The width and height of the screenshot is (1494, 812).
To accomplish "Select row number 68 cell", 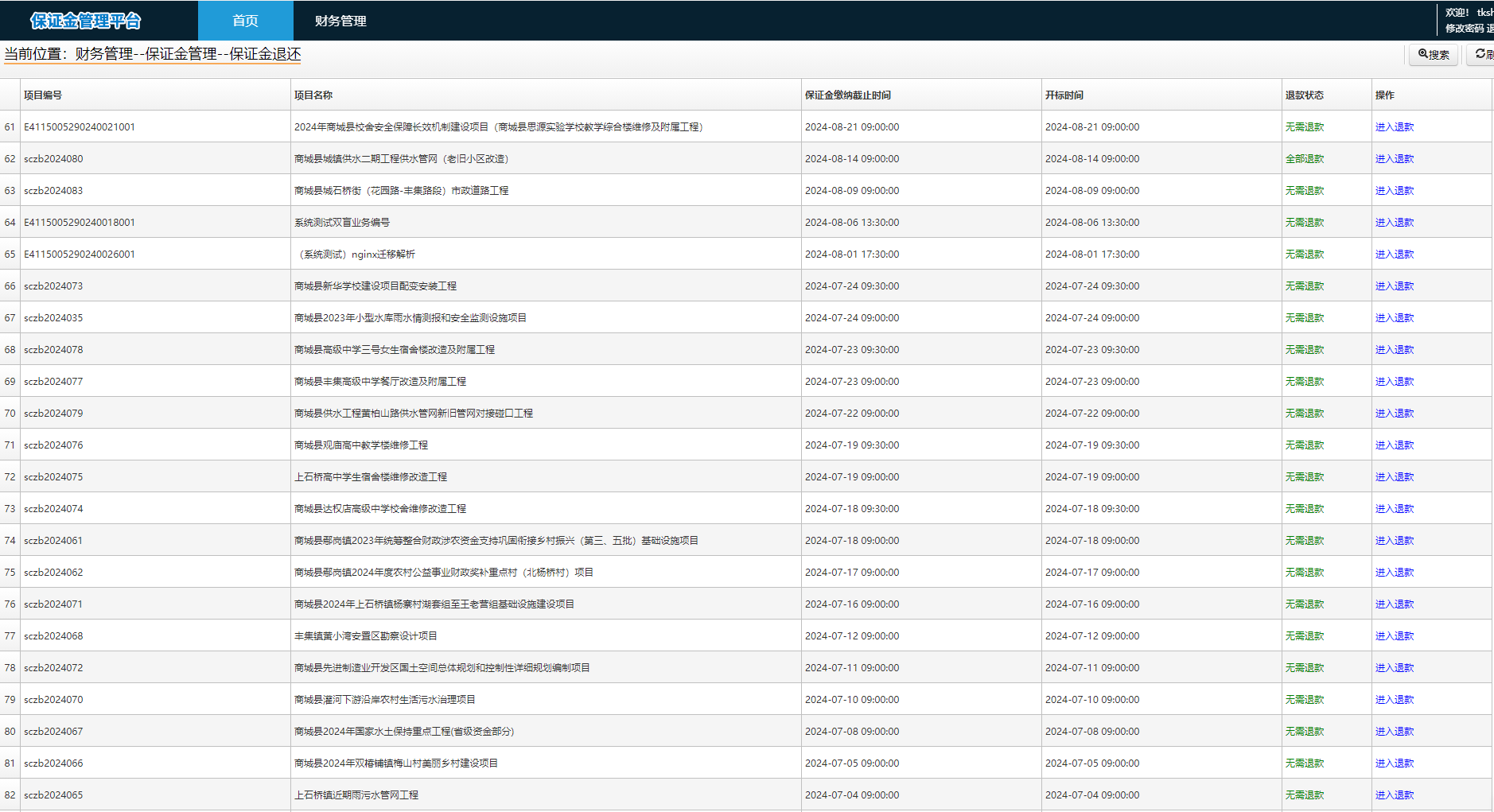I will point(10,350).
